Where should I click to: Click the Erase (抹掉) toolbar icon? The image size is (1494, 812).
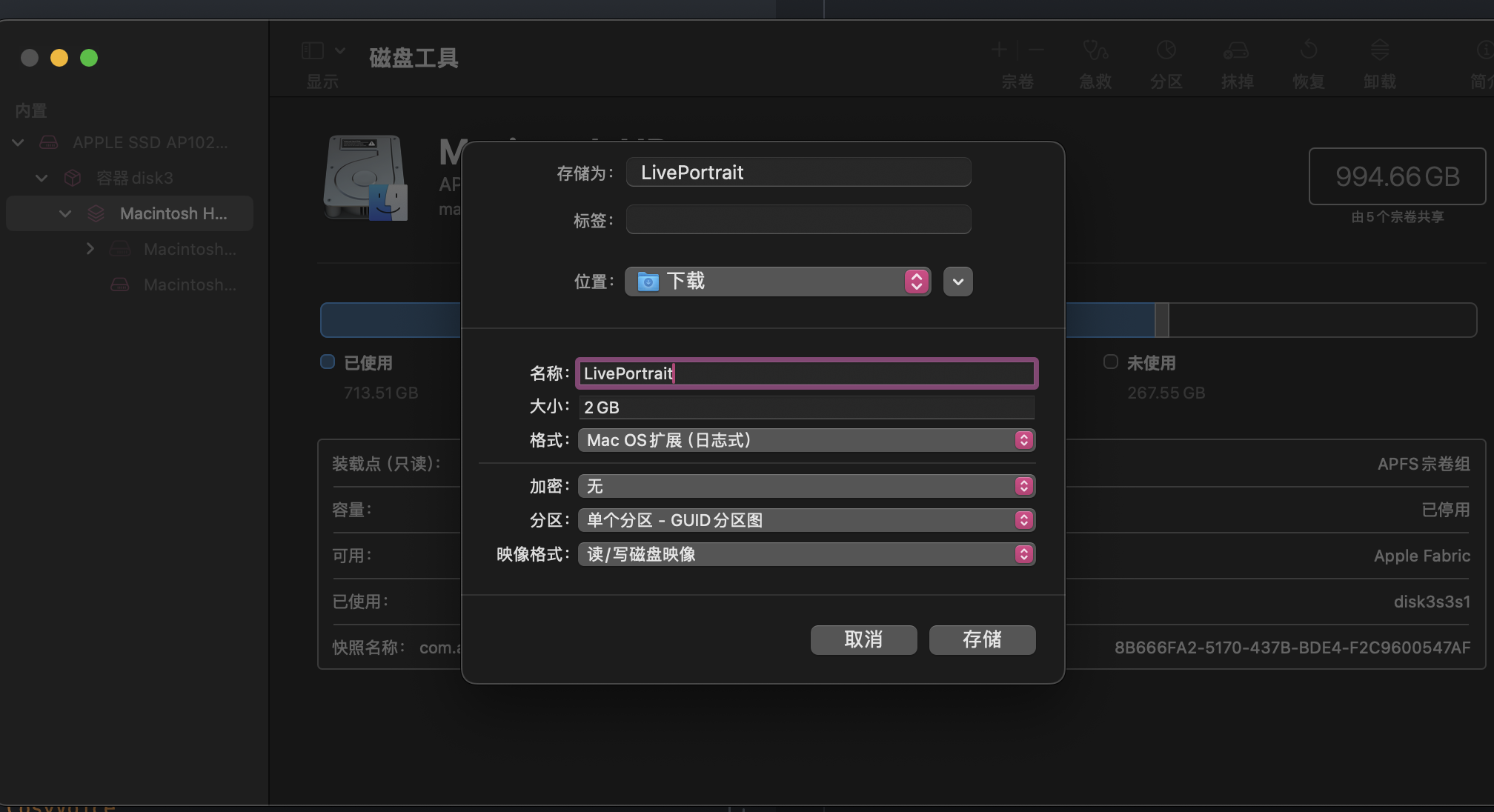[x=1236, y=50]
